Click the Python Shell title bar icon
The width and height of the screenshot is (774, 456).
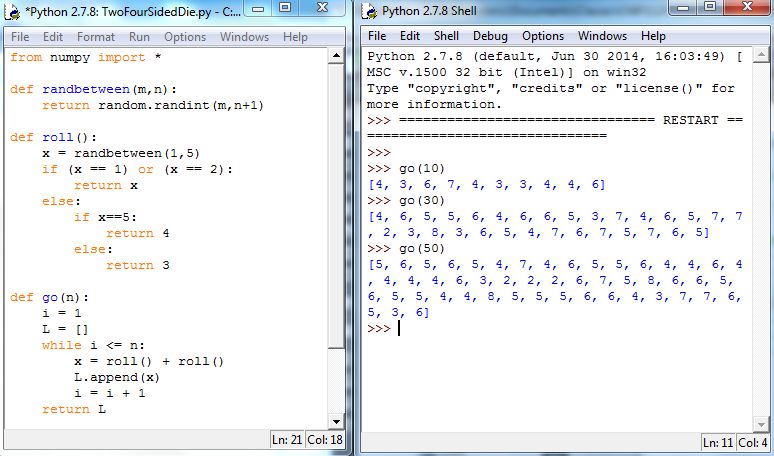click(x=372, y=12)
